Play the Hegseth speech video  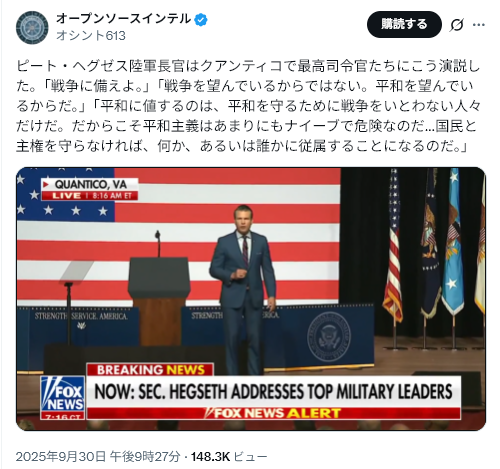[x=251, y=299]
